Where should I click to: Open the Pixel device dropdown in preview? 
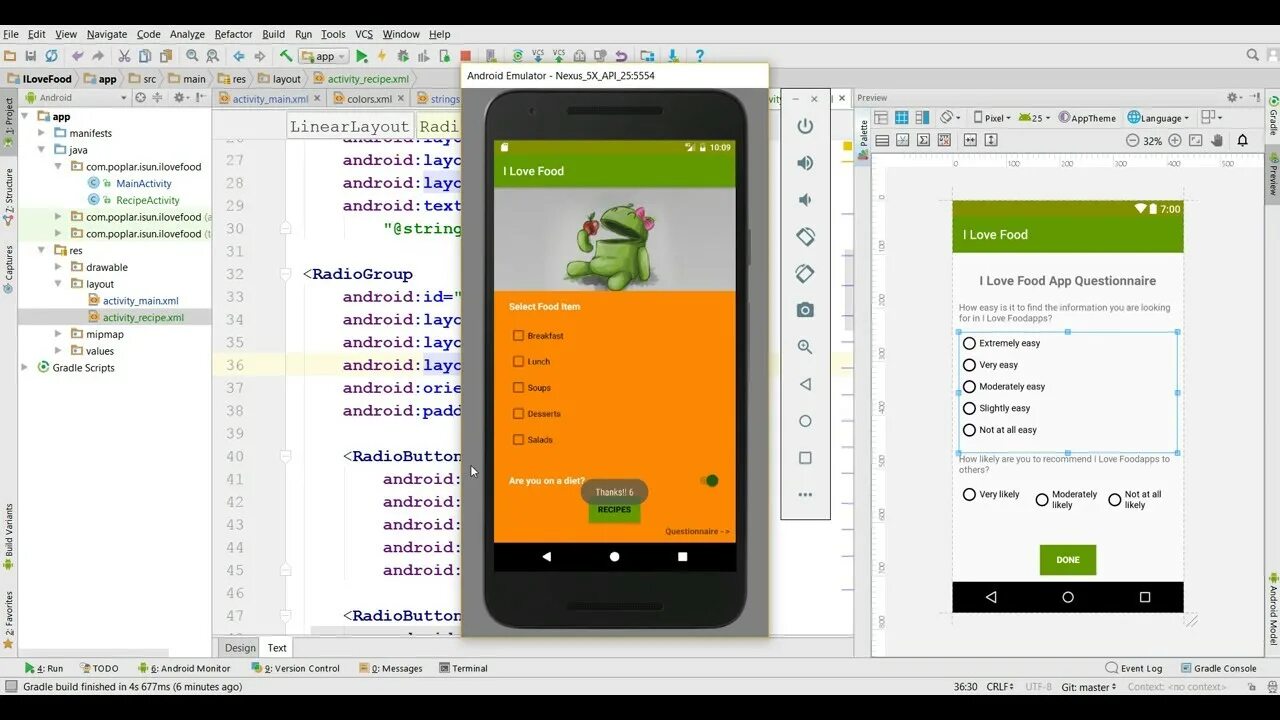click(992, 118)
